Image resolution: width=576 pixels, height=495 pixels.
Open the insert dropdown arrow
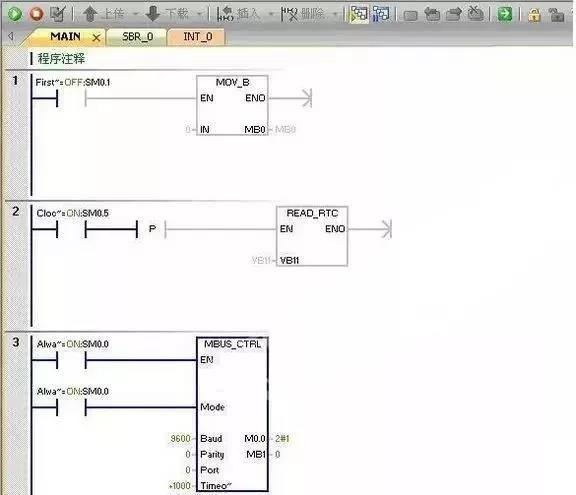(x=271, y=14)
